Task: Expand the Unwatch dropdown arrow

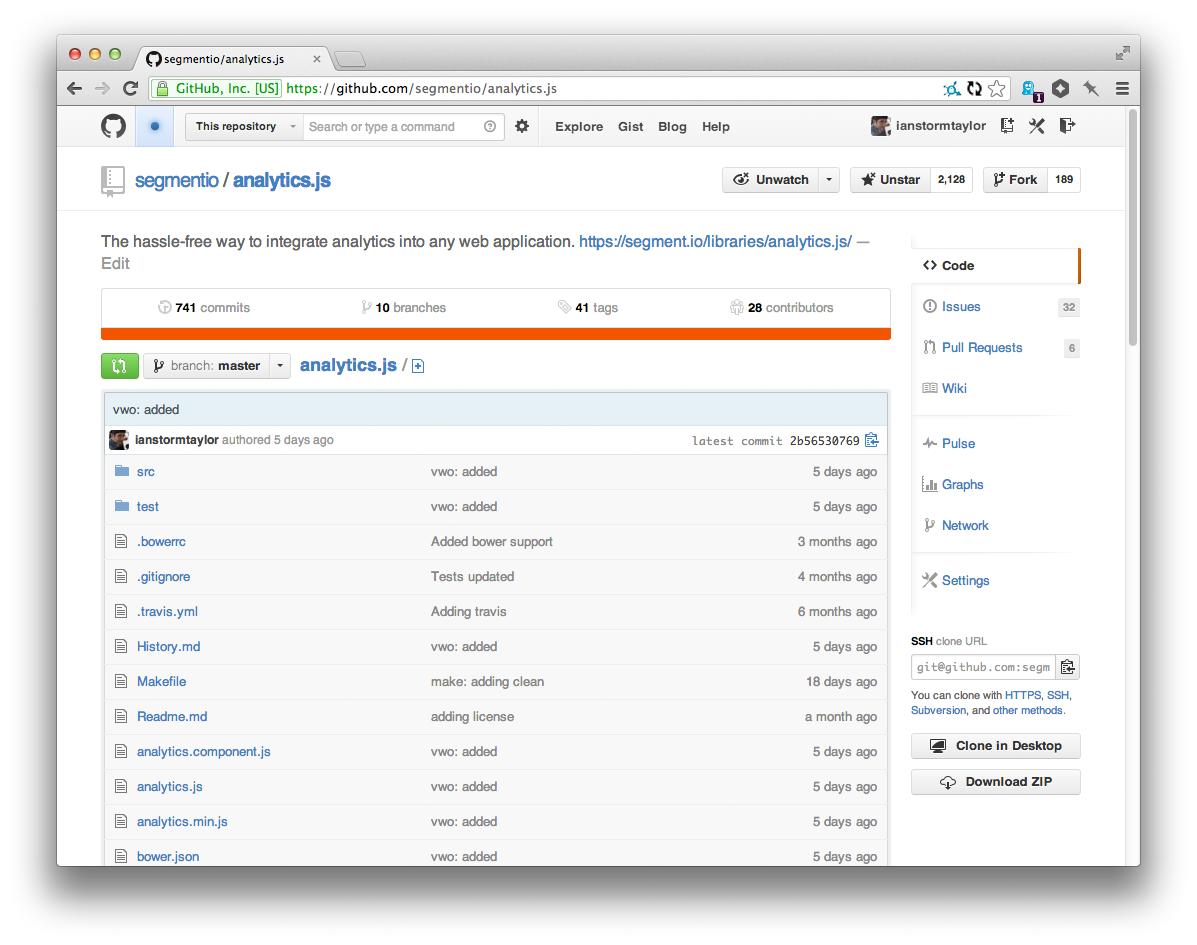Action: coord(829,179)
